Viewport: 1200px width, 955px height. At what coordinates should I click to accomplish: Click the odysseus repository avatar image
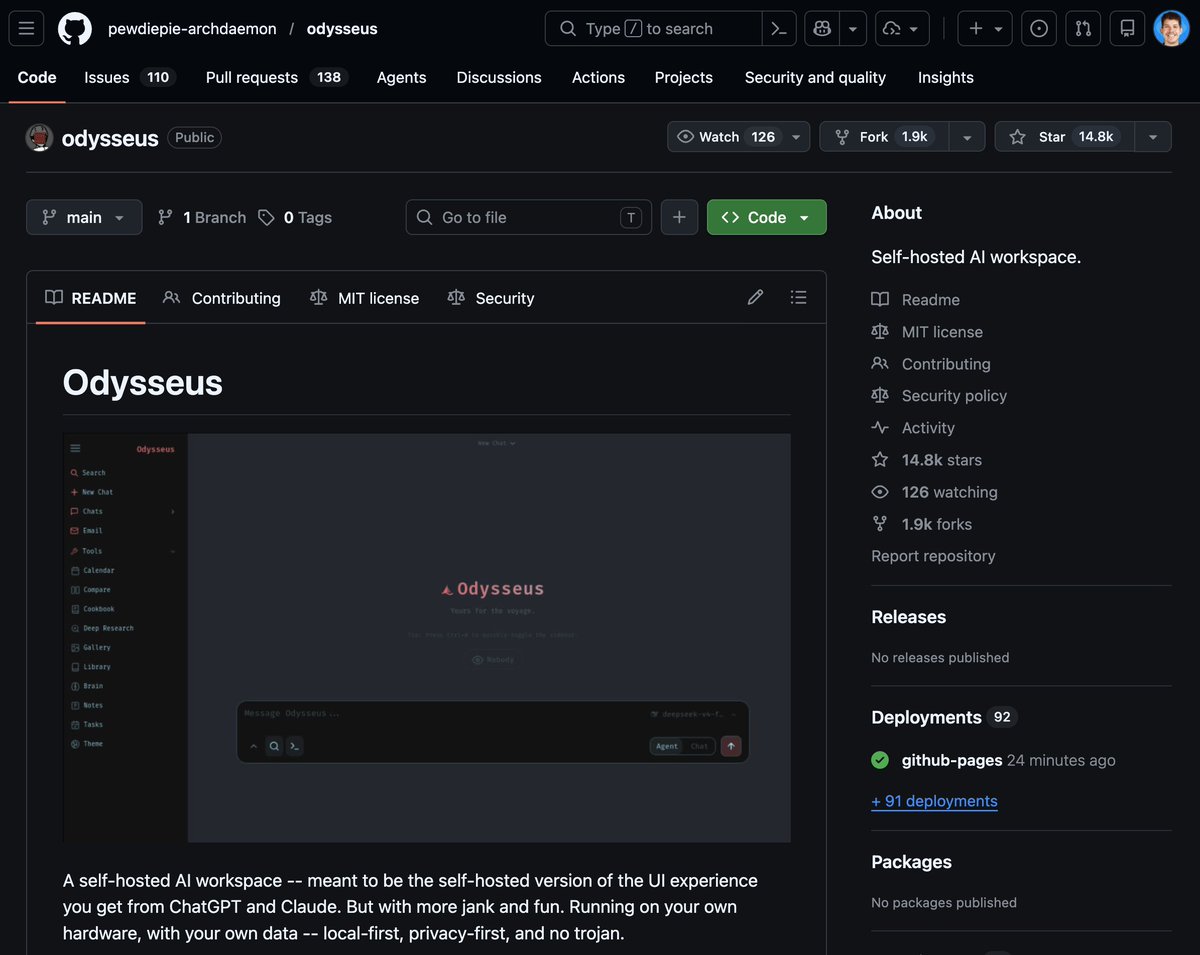coord(39,138)
